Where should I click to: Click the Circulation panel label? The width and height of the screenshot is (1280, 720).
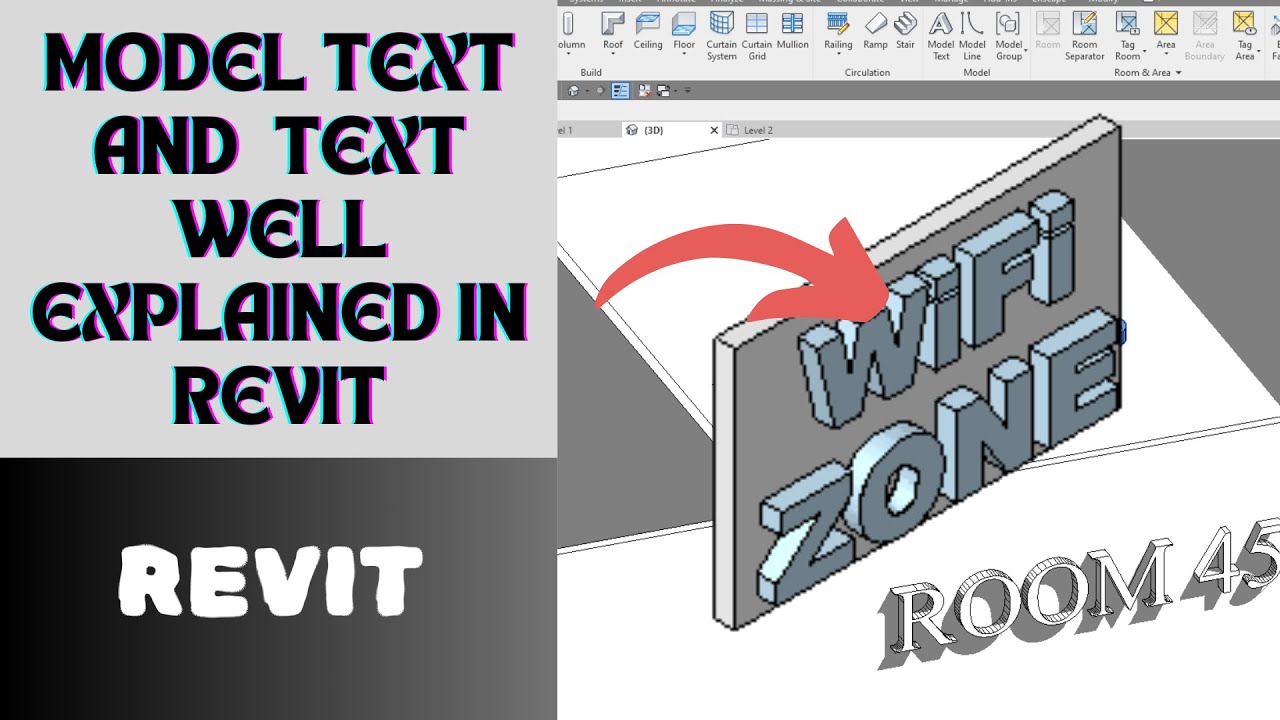(x=867, y=73)
